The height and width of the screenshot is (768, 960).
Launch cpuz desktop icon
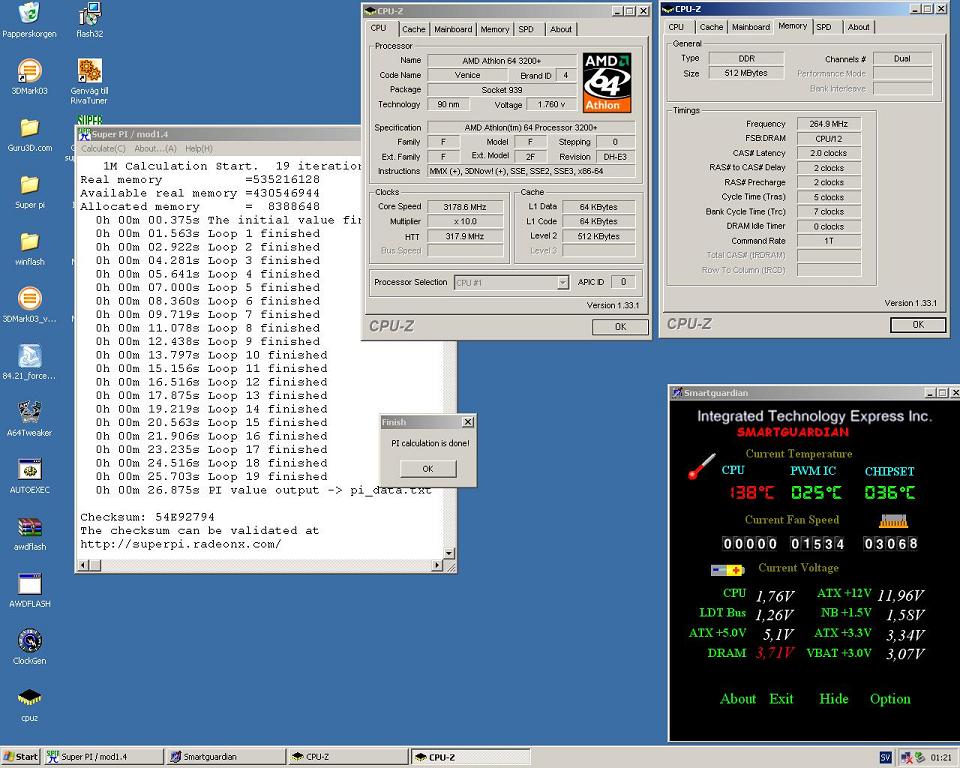[29, 698]
